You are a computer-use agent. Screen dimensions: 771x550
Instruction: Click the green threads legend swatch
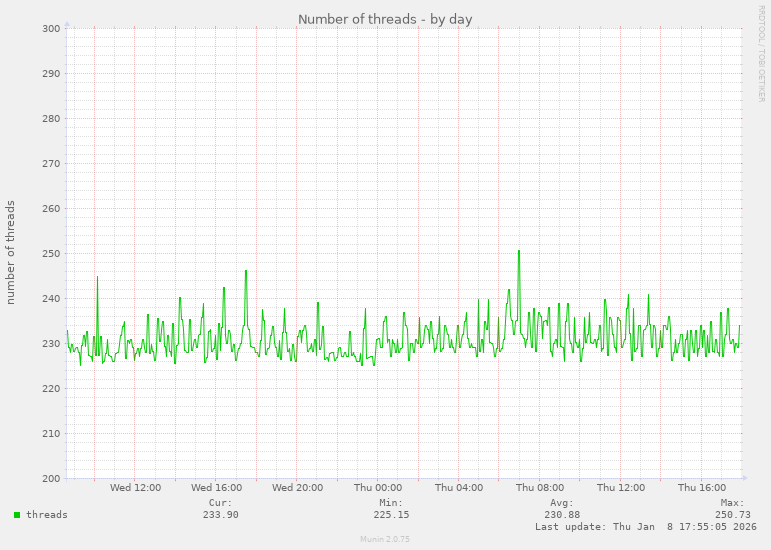point(17,515)
